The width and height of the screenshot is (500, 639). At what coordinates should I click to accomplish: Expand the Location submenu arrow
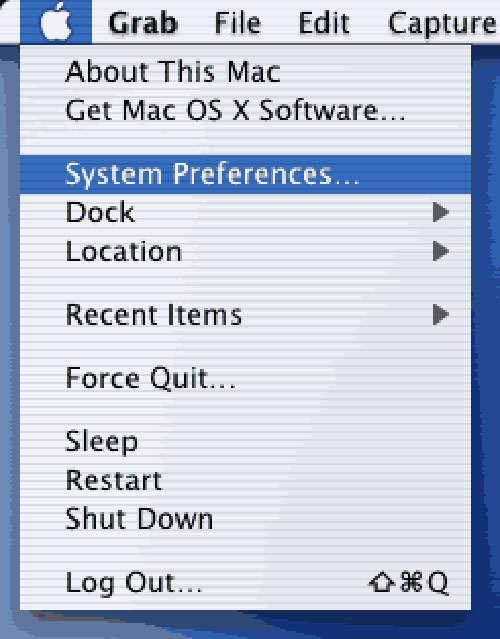441,251
